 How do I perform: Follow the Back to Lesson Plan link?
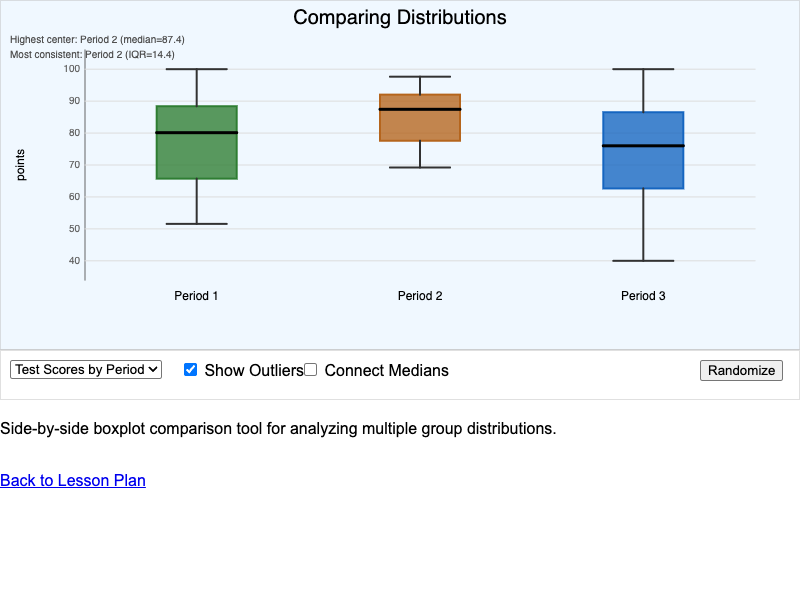pyautogui.click(x=72, y=480)
